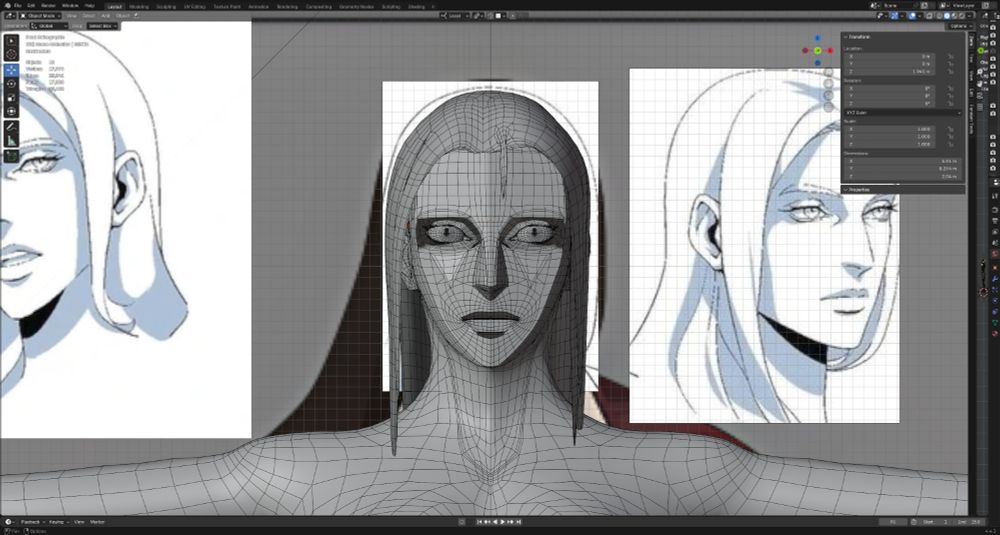
Task: Click the add workspace plus icon
Action: [433, 6]
